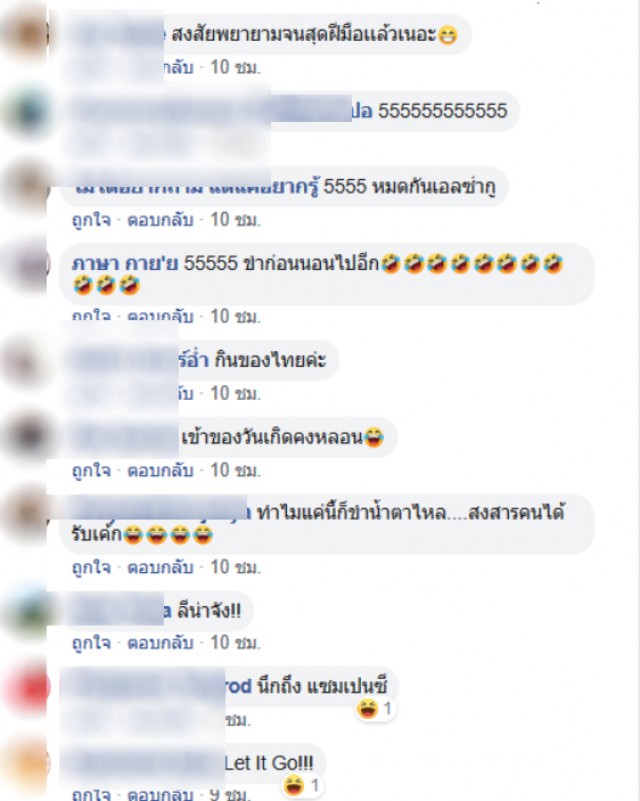Open the profile link ภาษา กาย'ย
This screenshot has height=801, width=640.
point(125,264)
